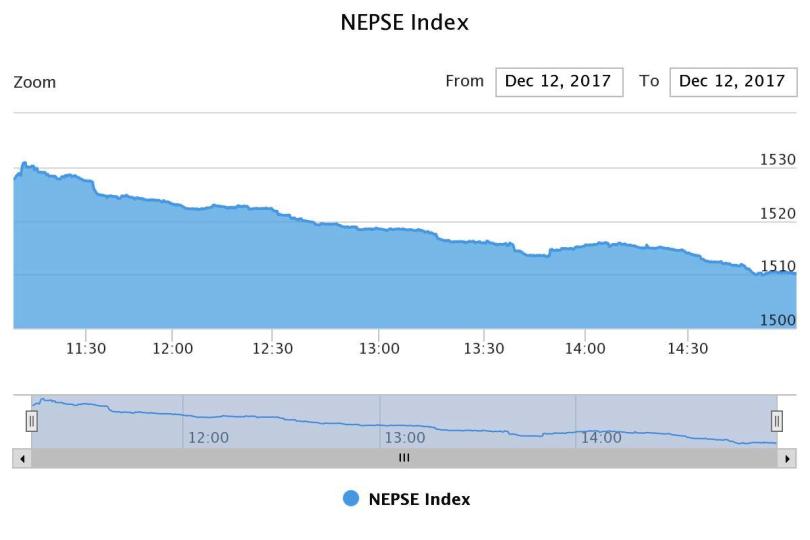Click the 14:30 main x-axis label

tap(687, 348)
